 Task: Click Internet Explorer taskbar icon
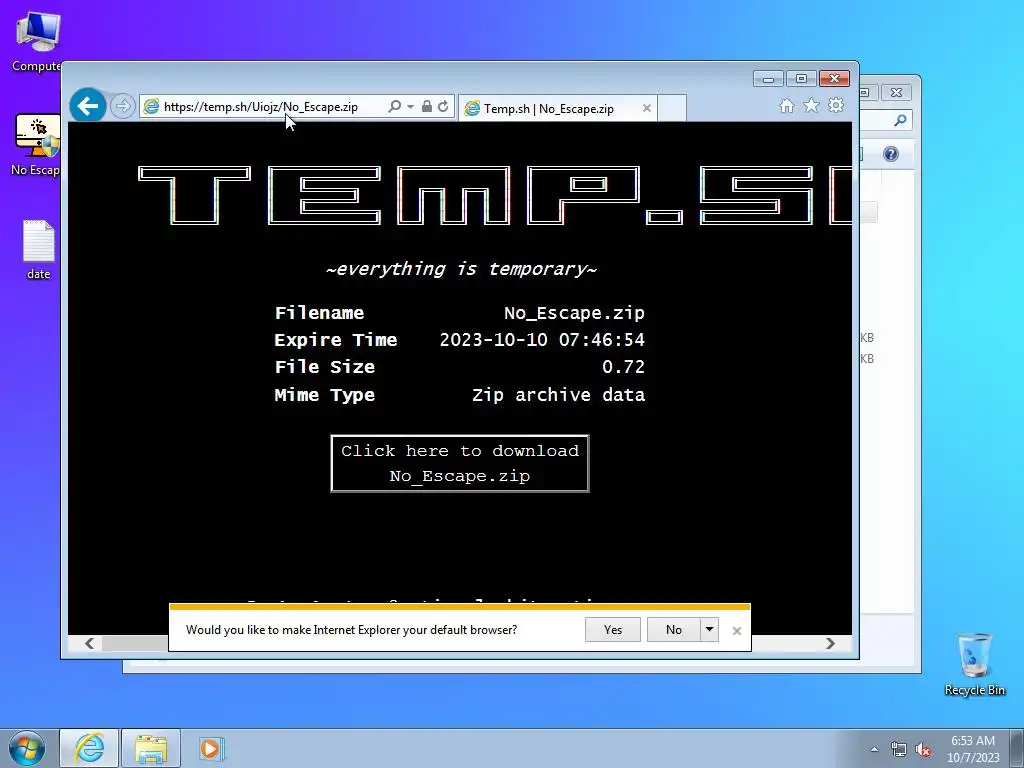click(x=89, y=748)
